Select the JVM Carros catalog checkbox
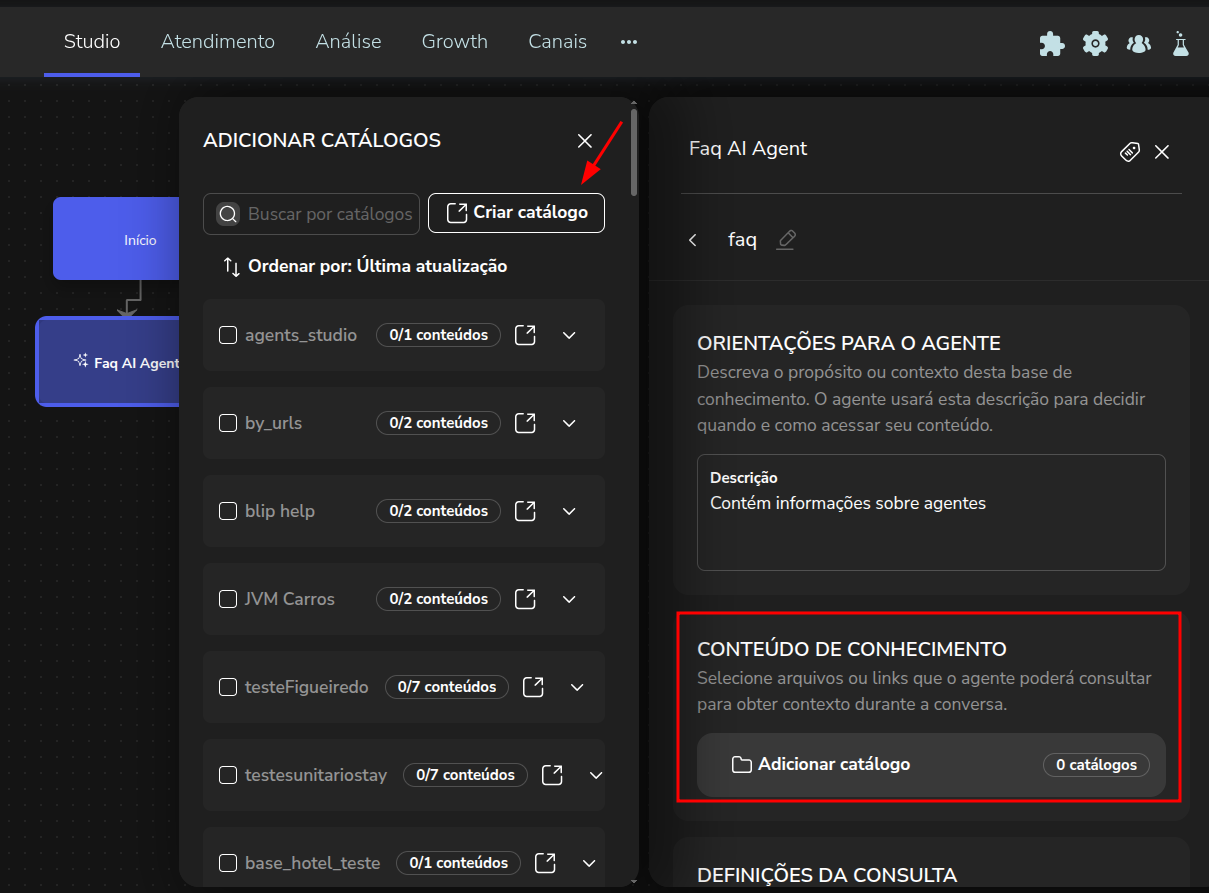The image size is (1209, 893). (x=228, y=599)
